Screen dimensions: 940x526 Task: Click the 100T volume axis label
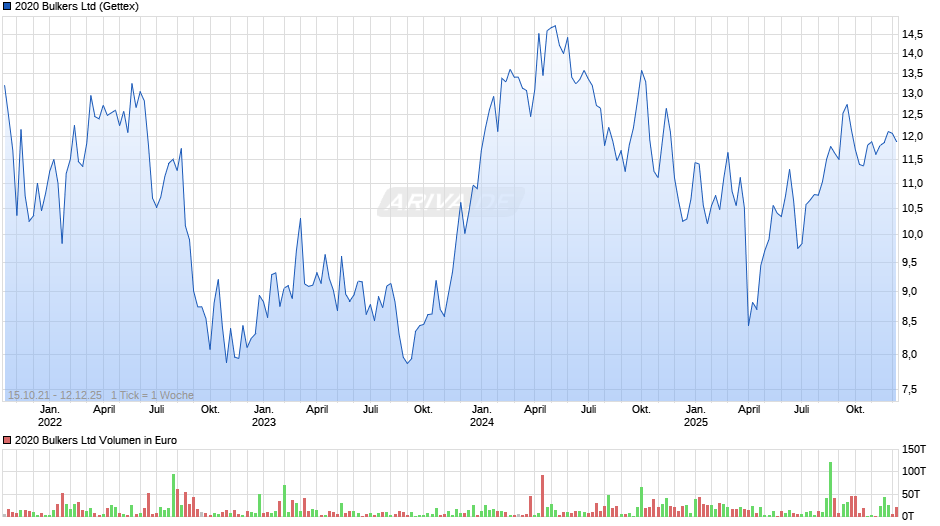click(x=914, y=471)
